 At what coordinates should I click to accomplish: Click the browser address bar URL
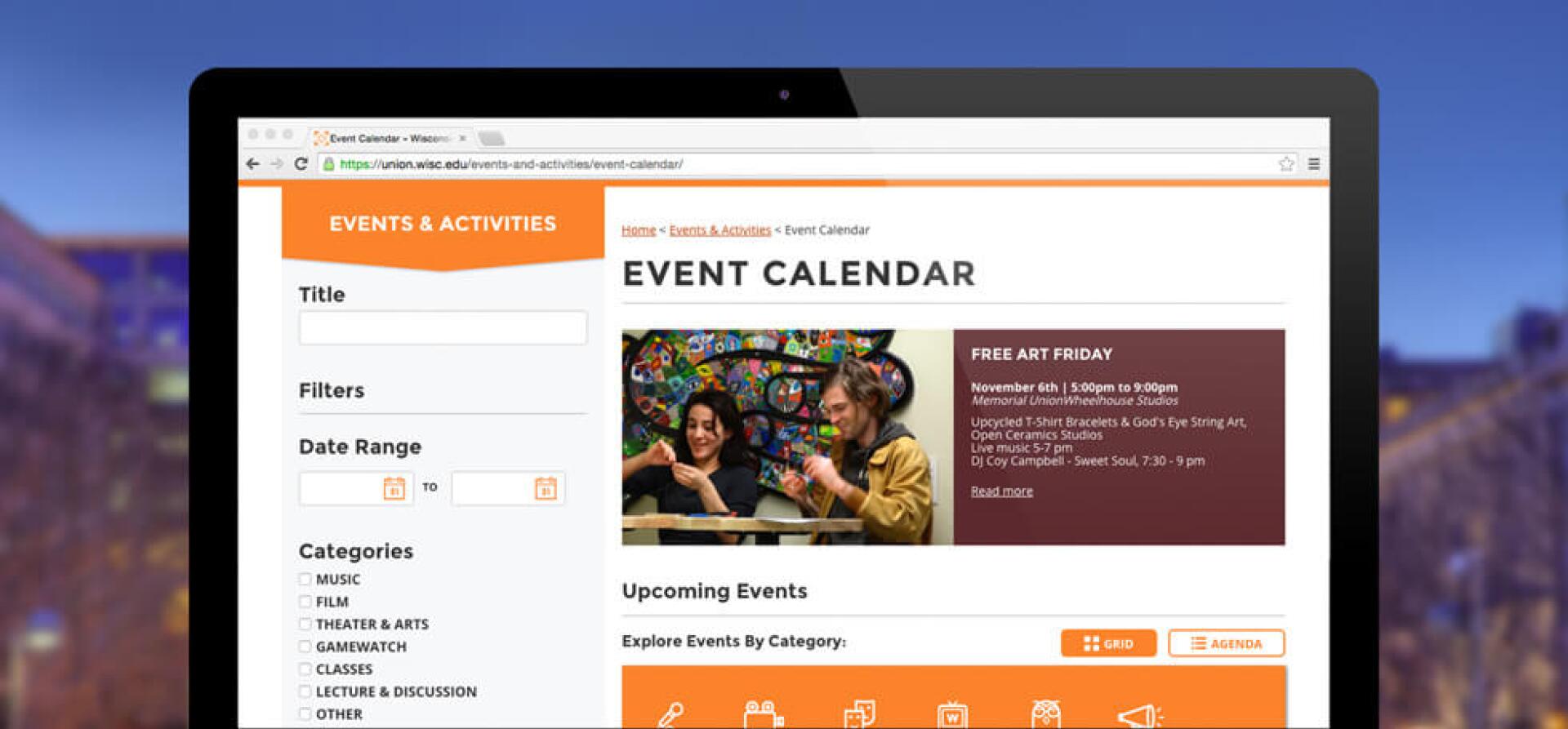click(511, 164)
